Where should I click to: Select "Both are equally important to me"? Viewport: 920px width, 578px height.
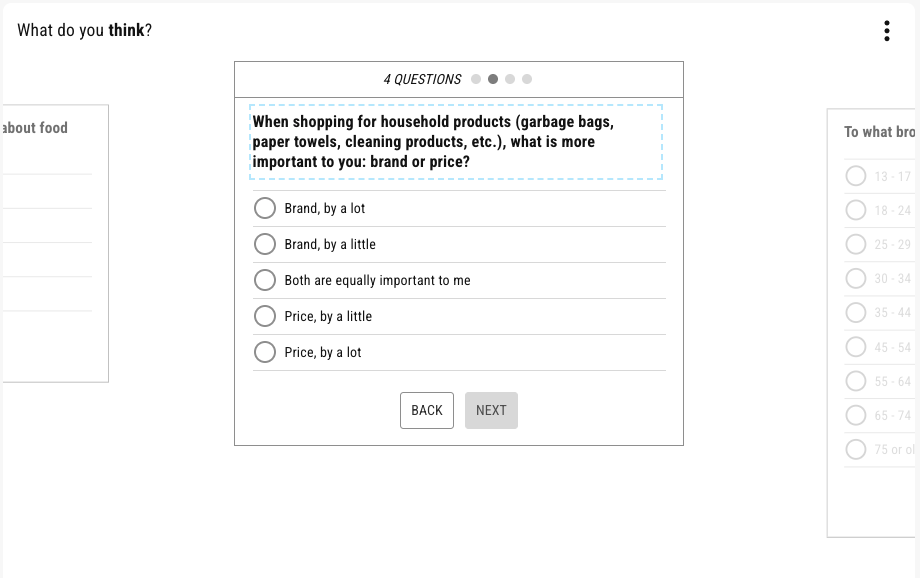265,280
